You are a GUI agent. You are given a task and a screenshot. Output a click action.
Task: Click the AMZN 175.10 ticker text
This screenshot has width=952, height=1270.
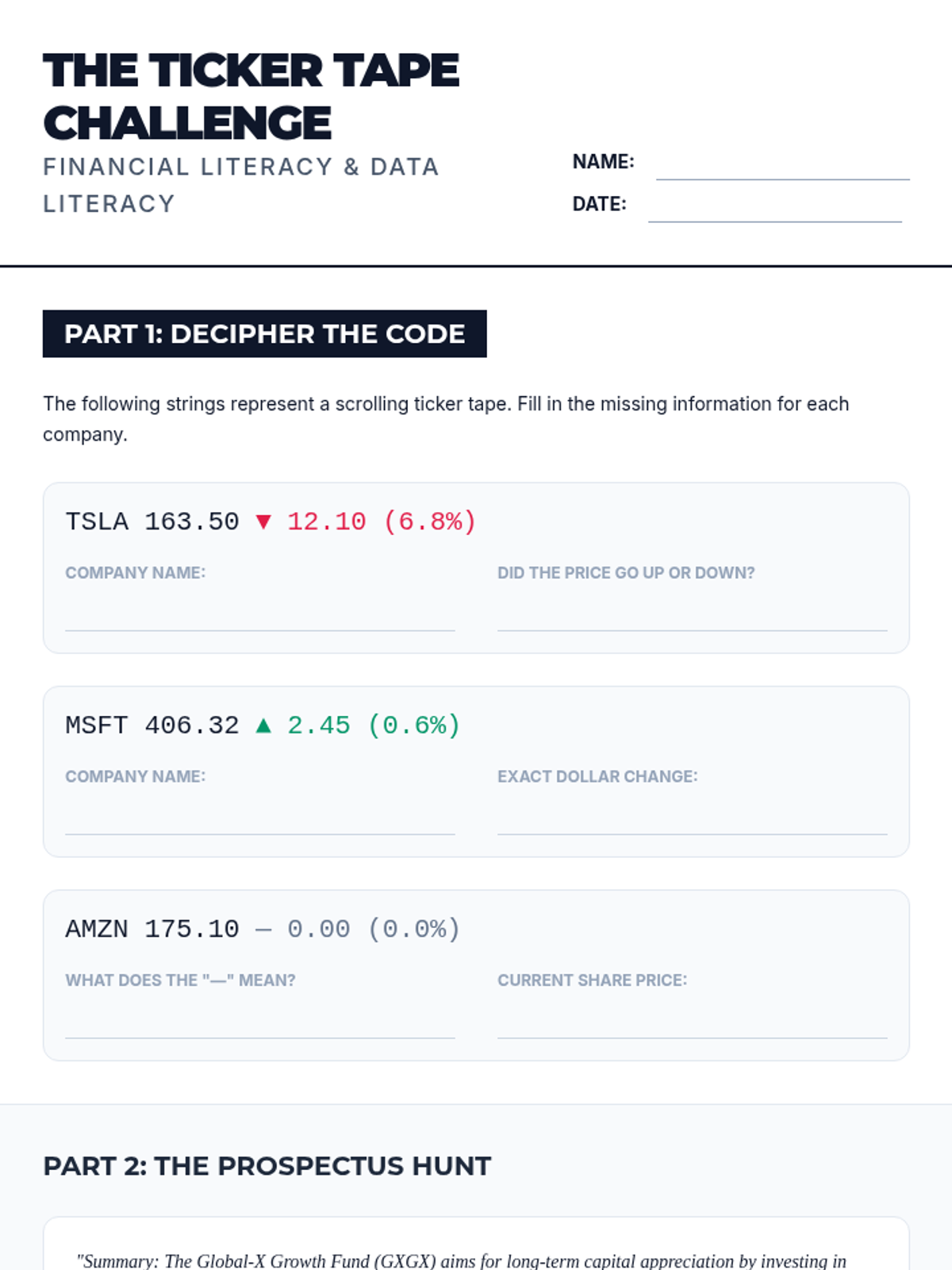(x=152, y=929)
